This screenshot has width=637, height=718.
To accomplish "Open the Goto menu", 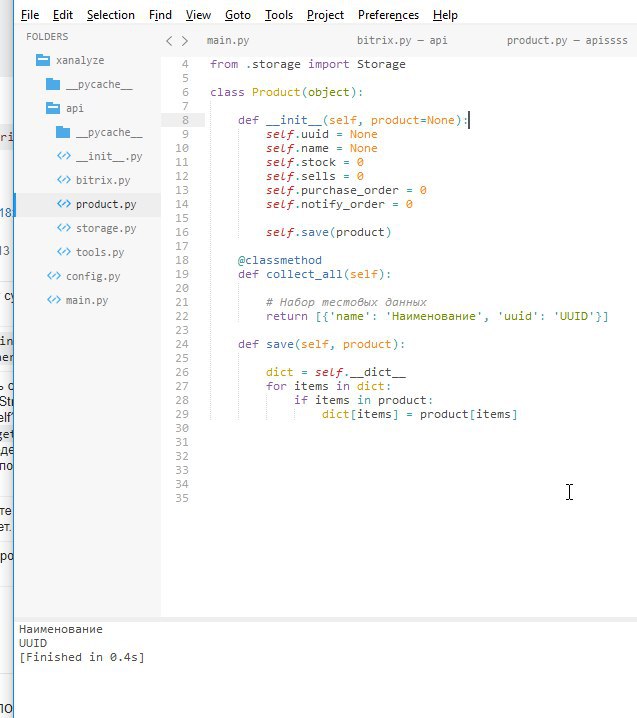I will [238, 15].
